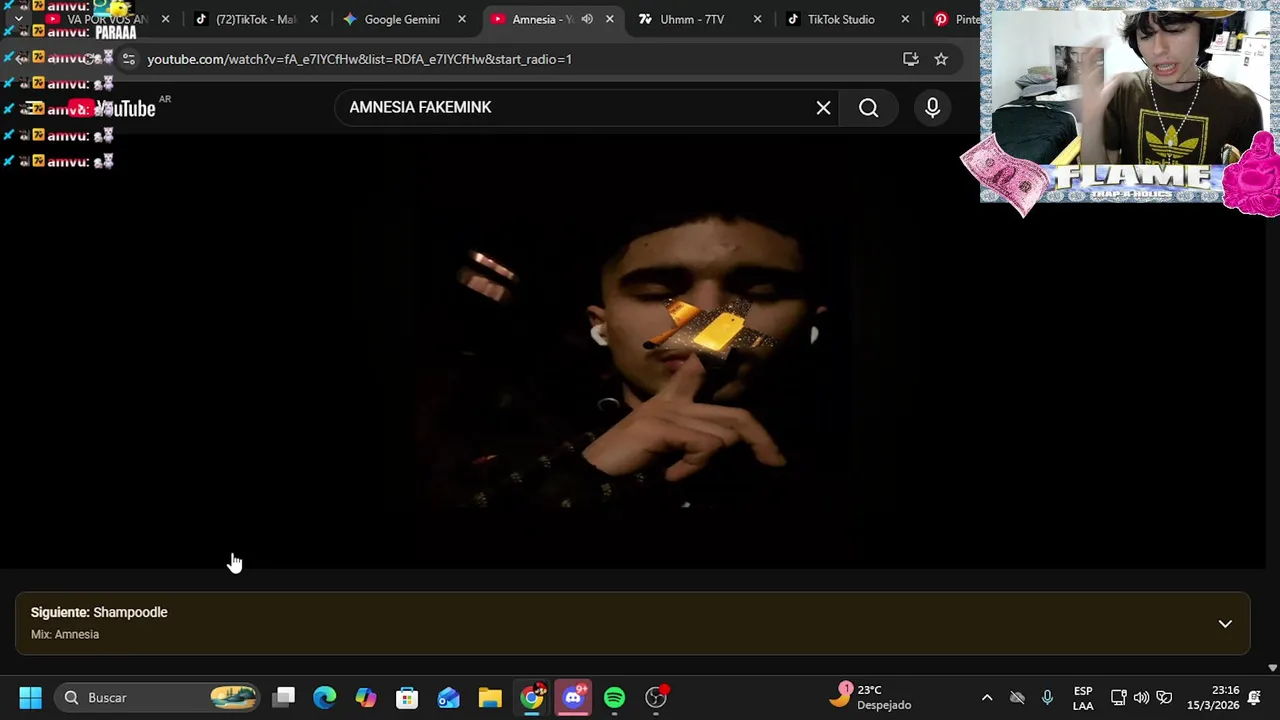Screen dimensions: 1280x720
Task: Open the weather widget showing 23°C Despejado
Action: click(870, 697)
